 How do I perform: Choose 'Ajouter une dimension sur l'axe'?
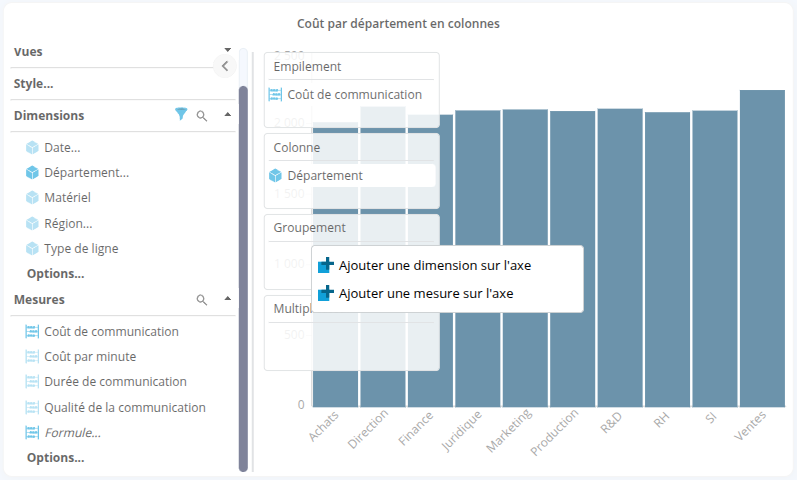[435, 266]
